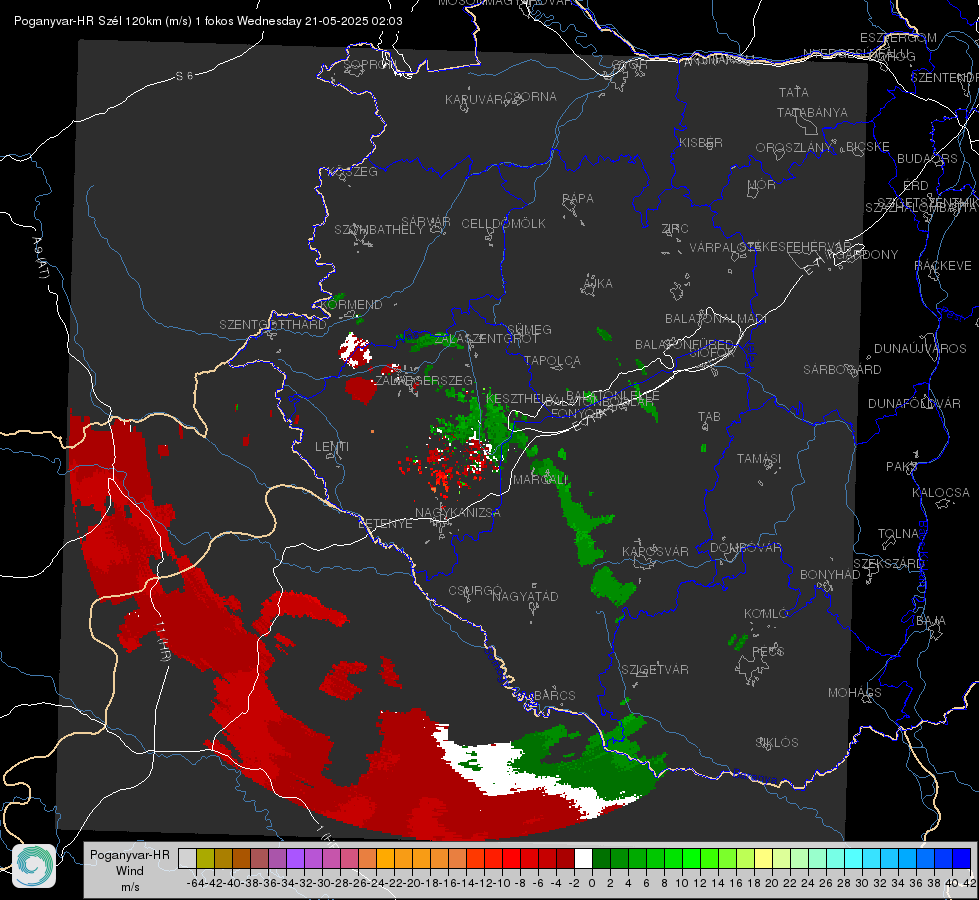Click the NAGYKANIZSA town label
The width and height of the screenshot is (979, 900).
[458, 513]
